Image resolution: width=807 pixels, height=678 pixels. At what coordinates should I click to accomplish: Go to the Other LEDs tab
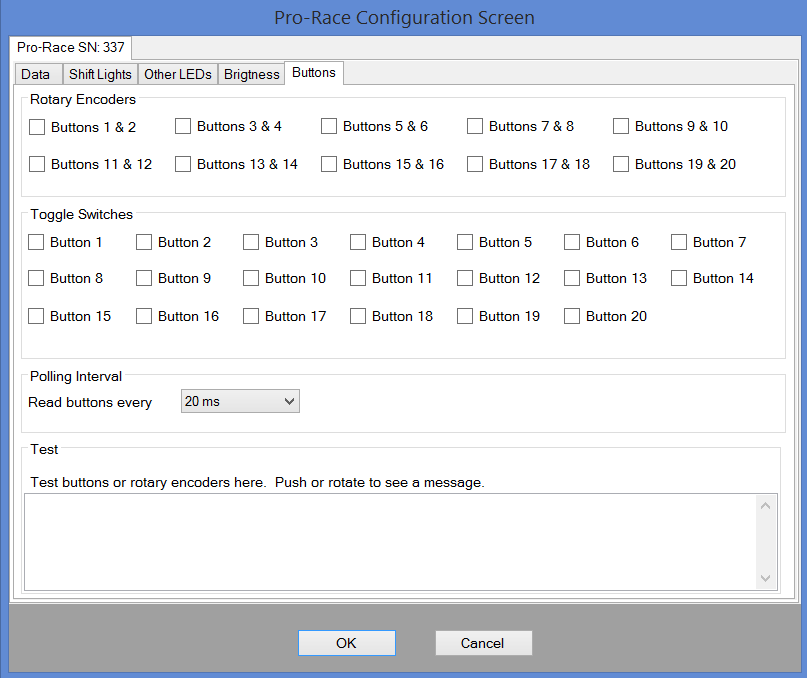point(177,74)
